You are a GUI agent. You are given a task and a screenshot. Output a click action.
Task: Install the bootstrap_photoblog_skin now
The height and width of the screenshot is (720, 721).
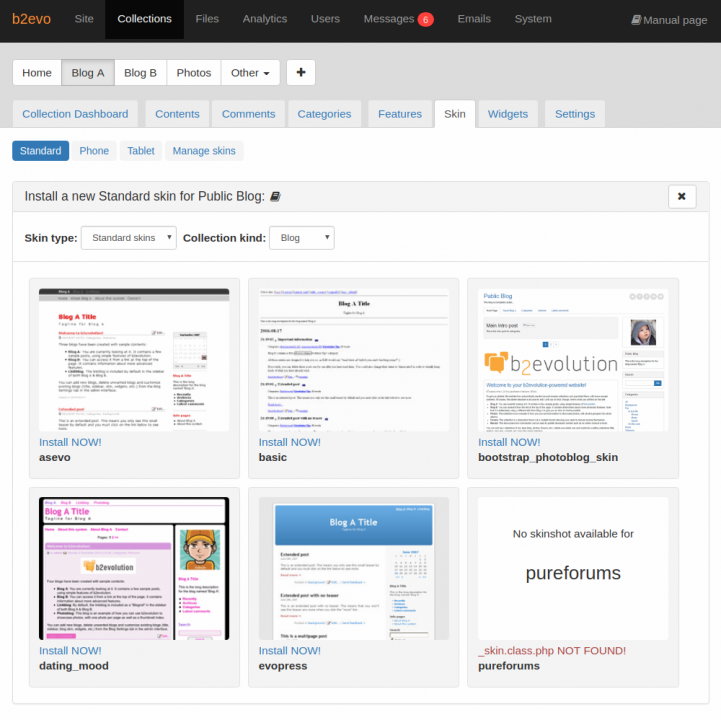click(509, 442)
